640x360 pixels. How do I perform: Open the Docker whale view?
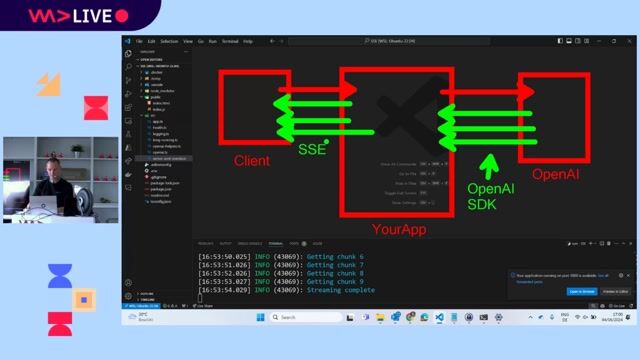(128, 174)
